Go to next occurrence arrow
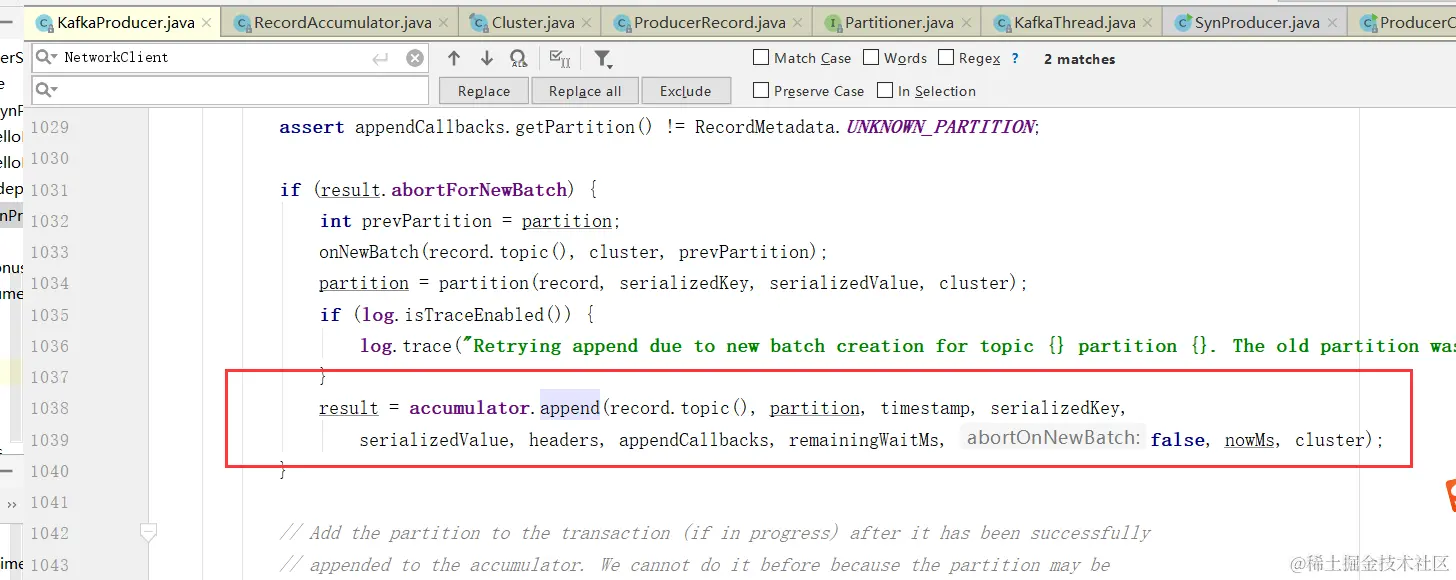1456x580 pixels. tap(486, 58)
